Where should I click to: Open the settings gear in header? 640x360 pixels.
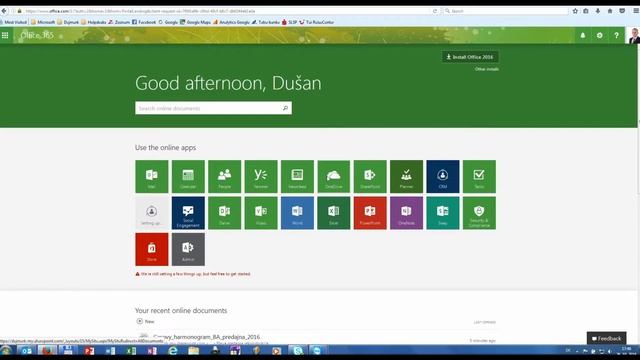(x=600, y=36)
